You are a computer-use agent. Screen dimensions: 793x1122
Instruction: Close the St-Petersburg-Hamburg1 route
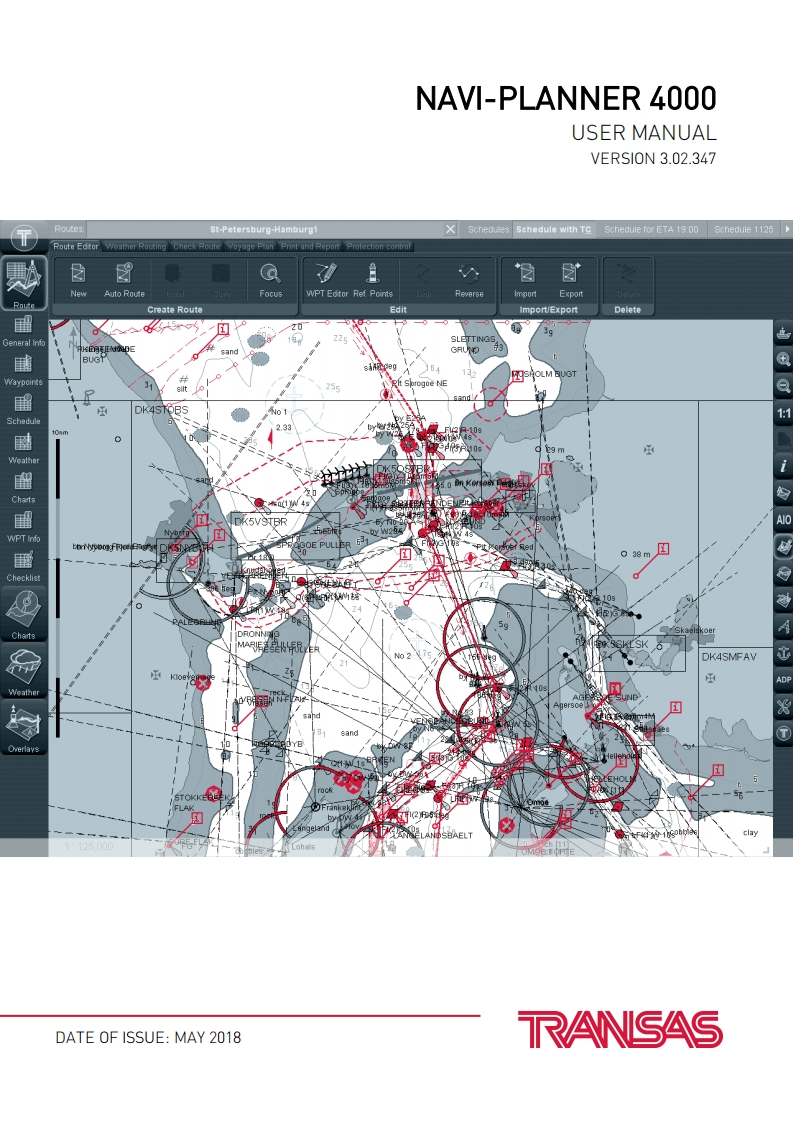point(450,229)
